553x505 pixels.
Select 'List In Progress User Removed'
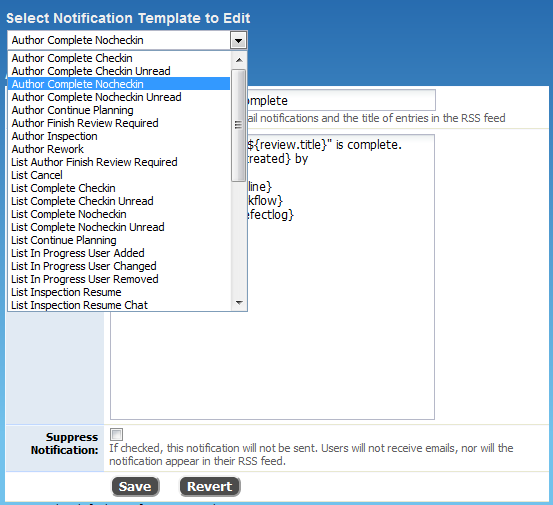120,279
